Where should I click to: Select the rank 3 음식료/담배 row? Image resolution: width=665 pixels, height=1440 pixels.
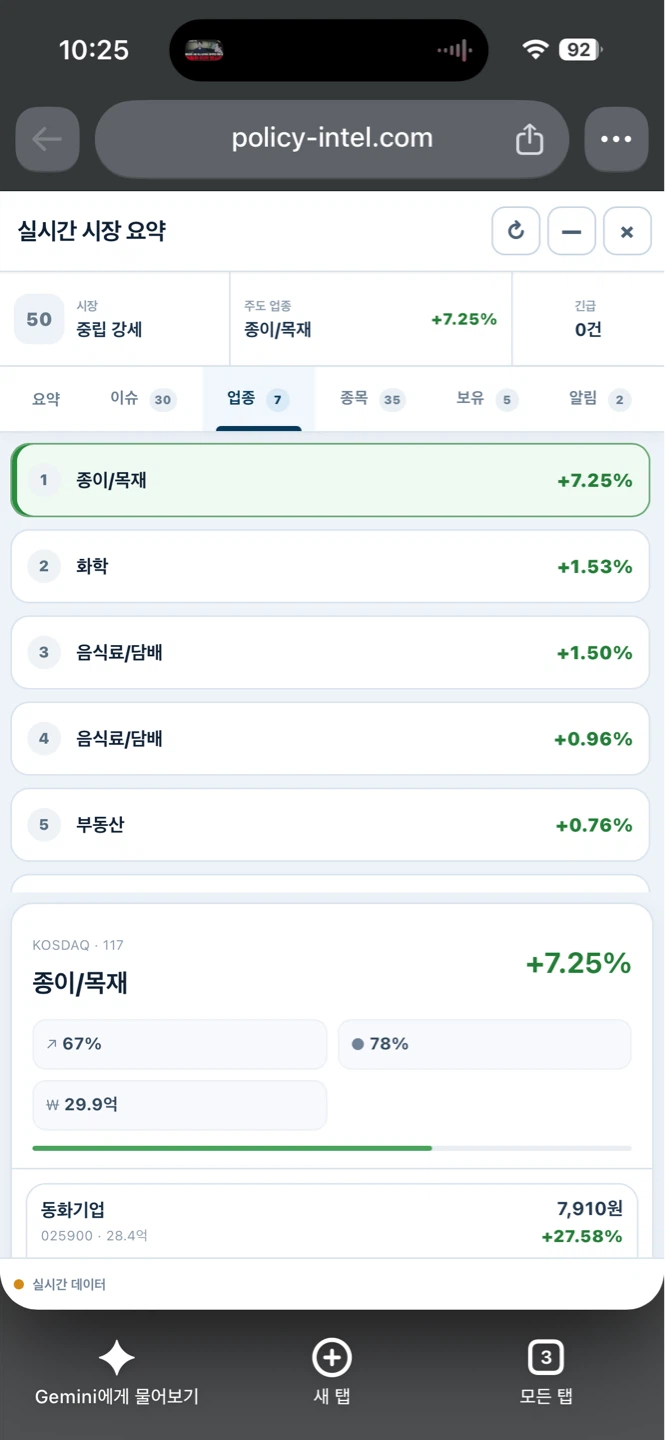(330, 652)
